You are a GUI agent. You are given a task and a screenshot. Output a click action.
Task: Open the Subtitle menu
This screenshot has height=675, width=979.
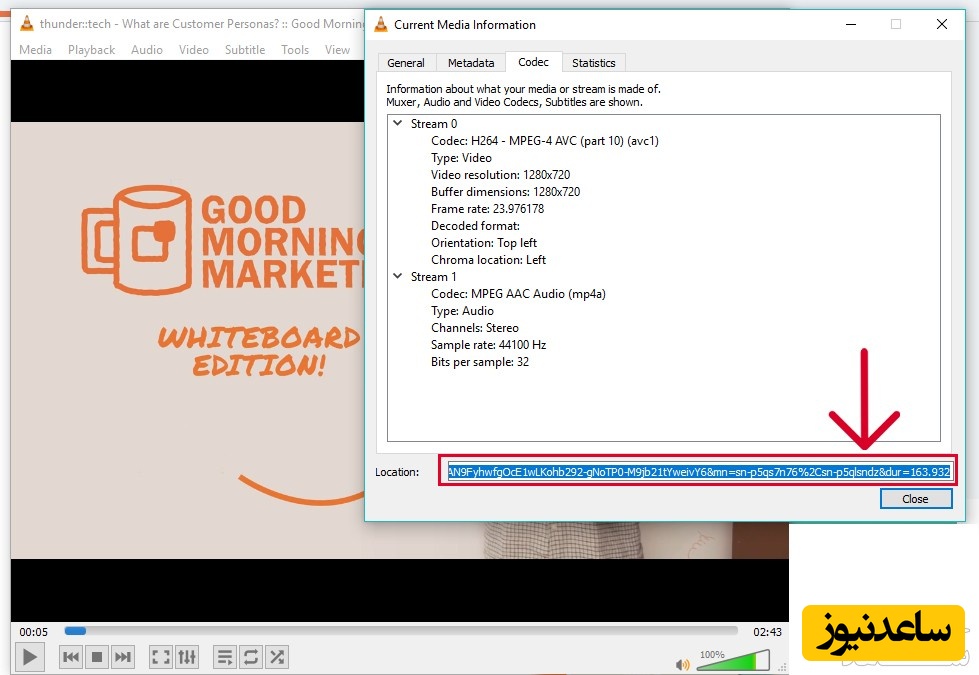(245, 50)
